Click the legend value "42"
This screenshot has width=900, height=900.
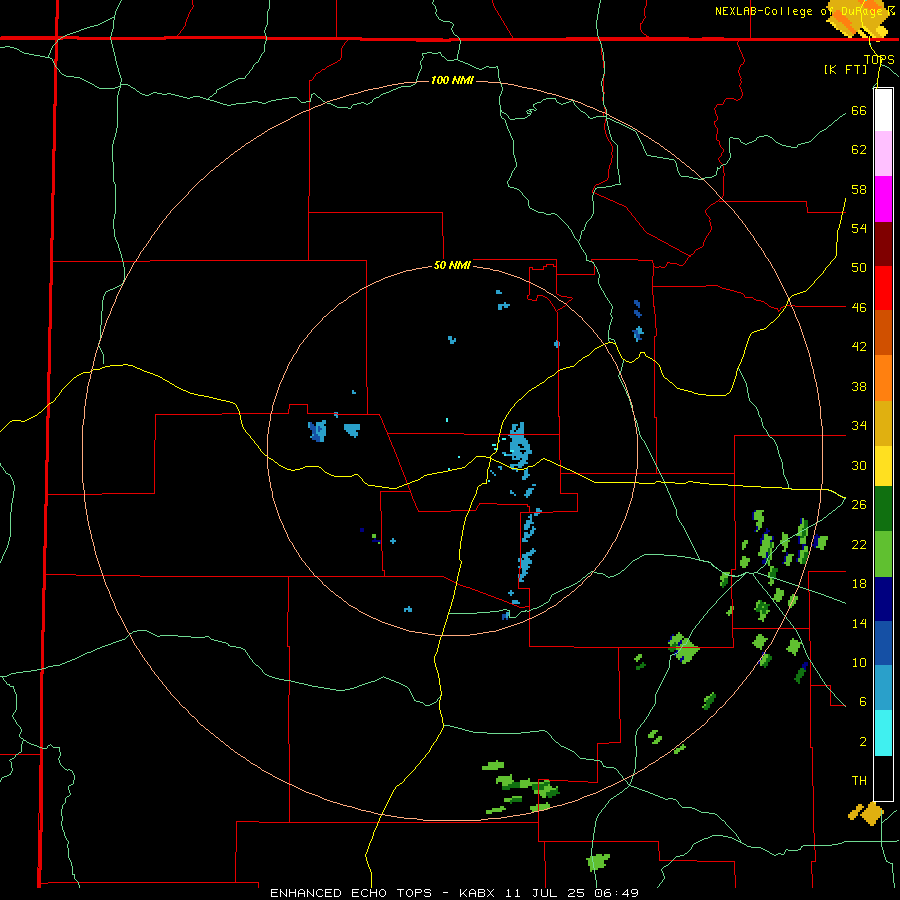[x=859, y=347]
